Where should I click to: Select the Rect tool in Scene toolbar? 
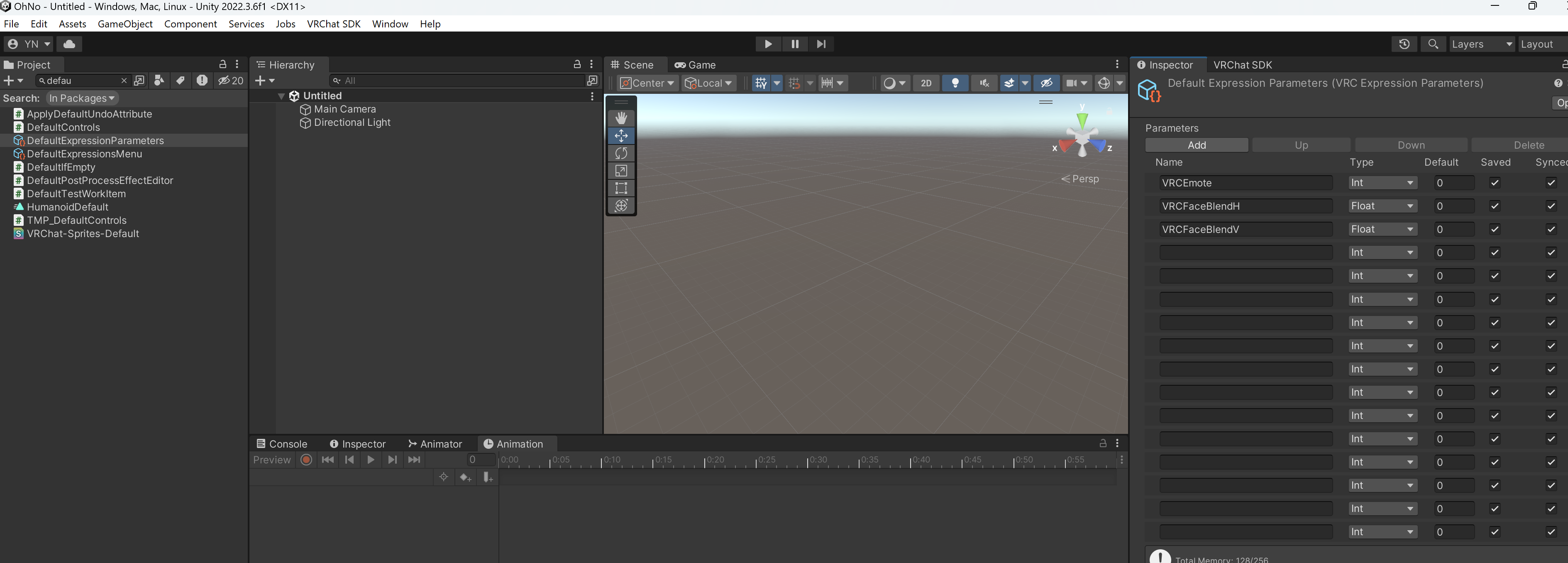(621, 188)
